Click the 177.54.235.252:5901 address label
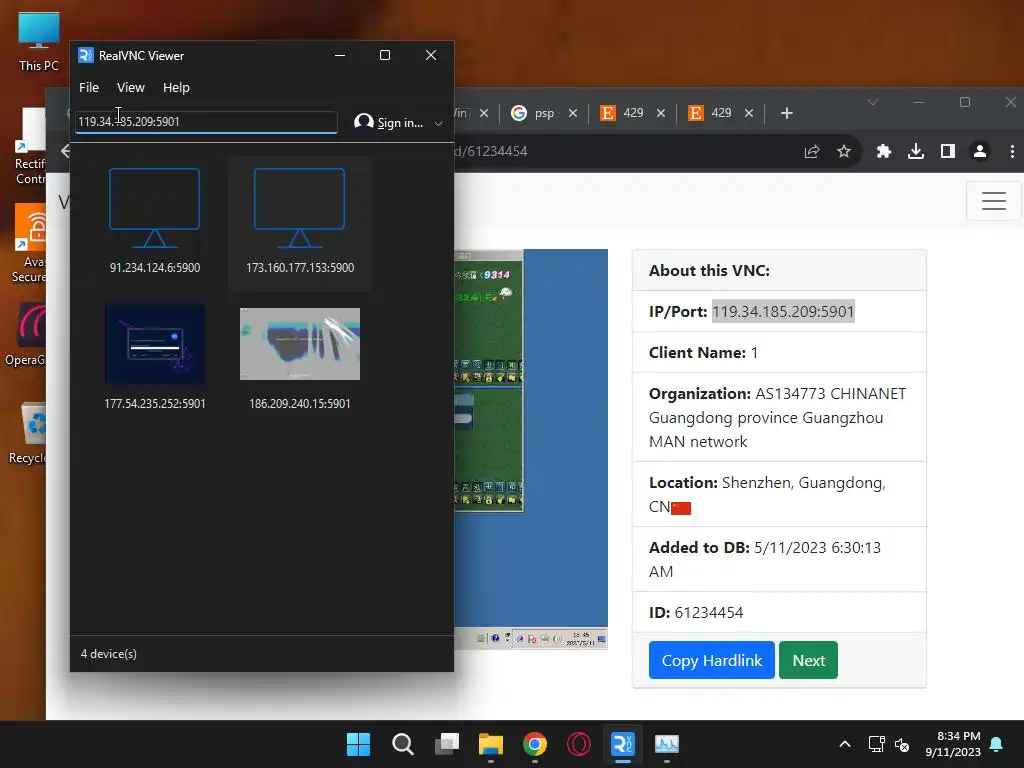 pos(155,404)
